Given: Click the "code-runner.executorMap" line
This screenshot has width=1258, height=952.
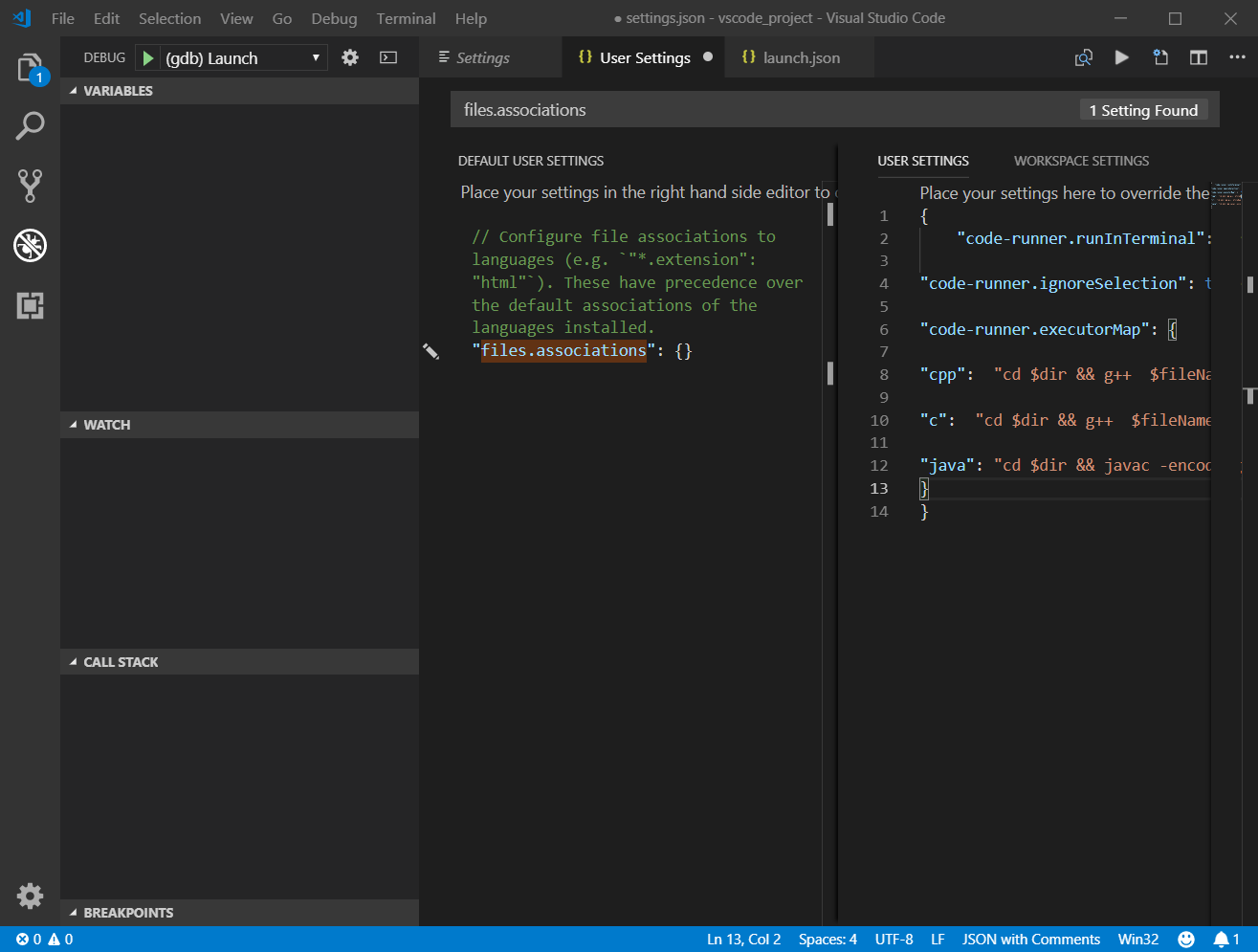Looking at the screenshot, I should (1048, 329).
